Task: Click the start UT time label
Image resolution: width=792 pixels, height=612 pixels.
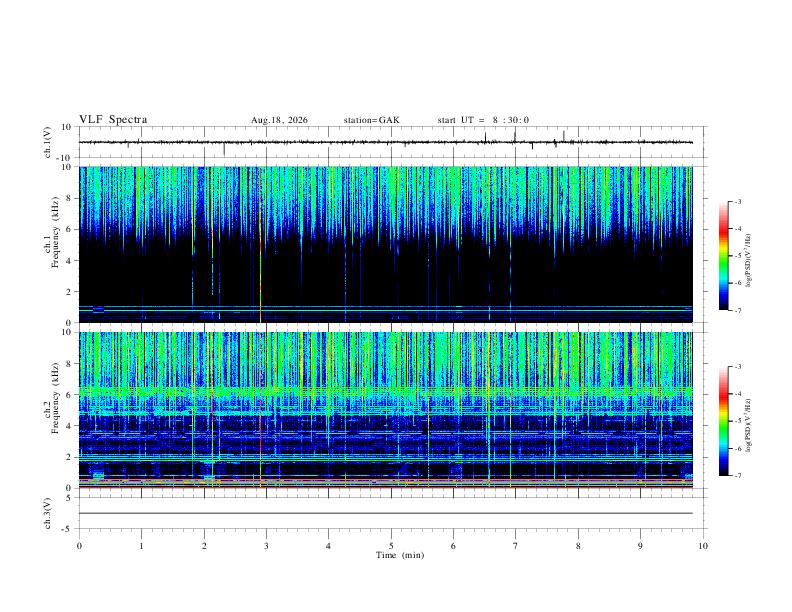Action: [x=483, y=120]
